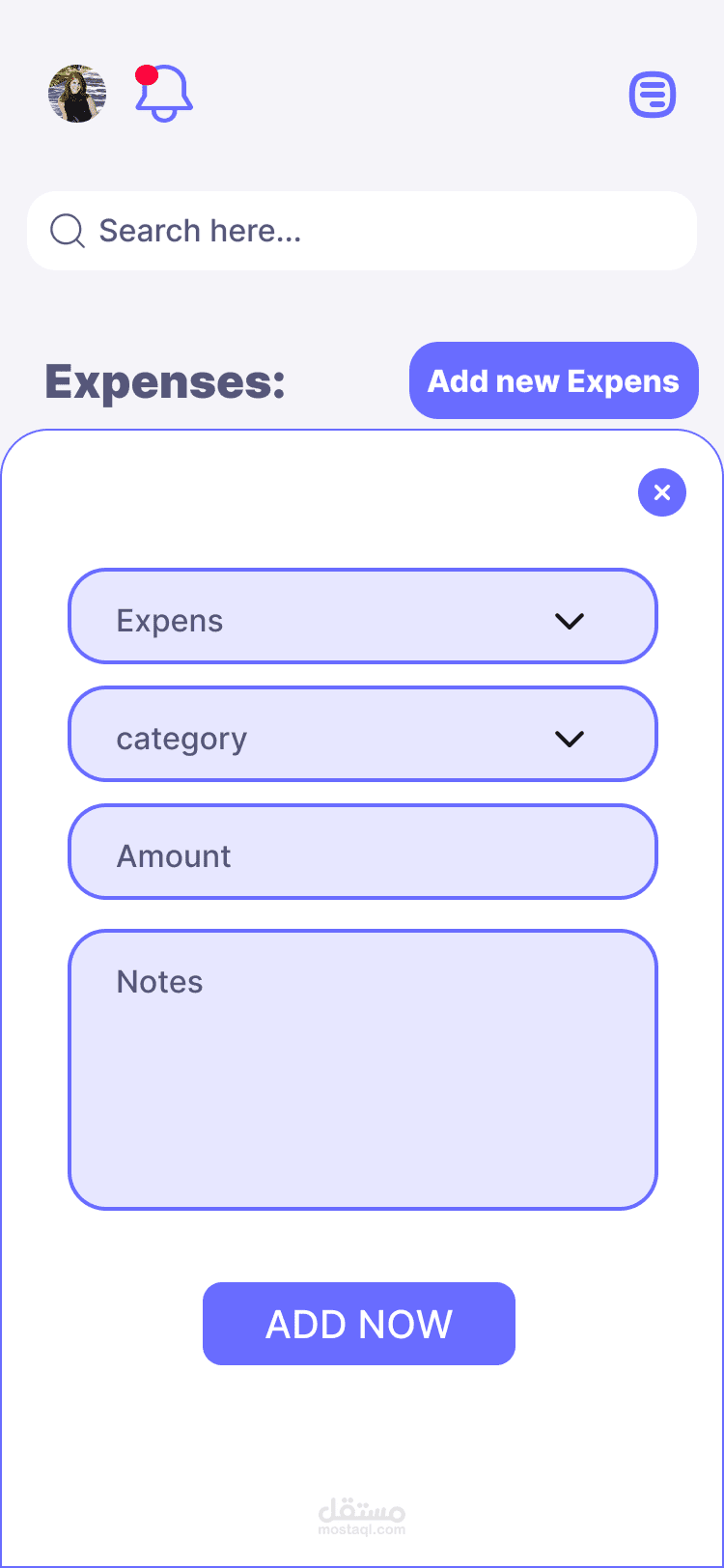The height and width of the screenshot is (1568, 724).
Task: Submit with the ADD NOW button
Action: coord(359,1324)
